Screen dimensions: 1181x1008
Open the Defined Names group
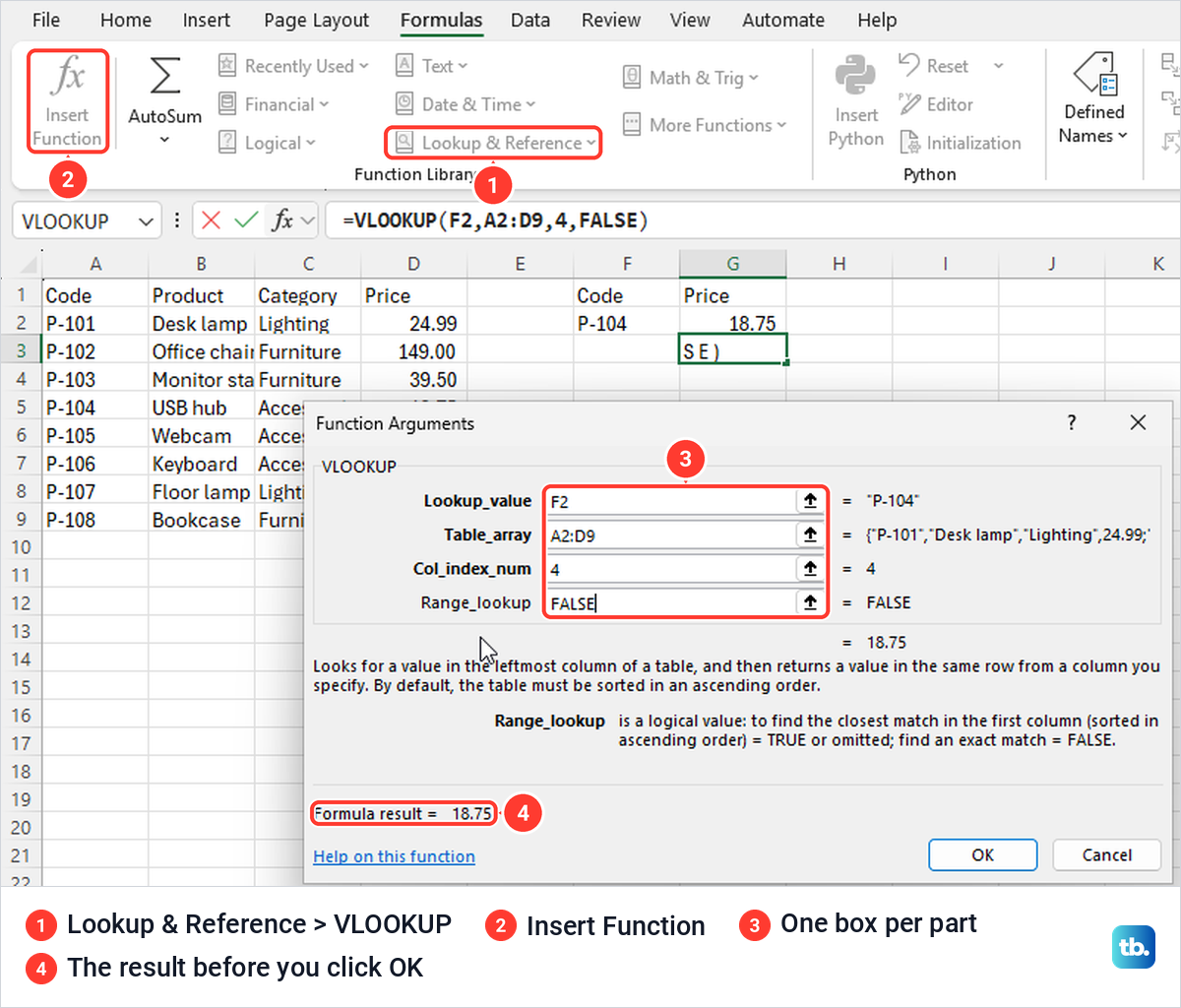pos(1093,99)
